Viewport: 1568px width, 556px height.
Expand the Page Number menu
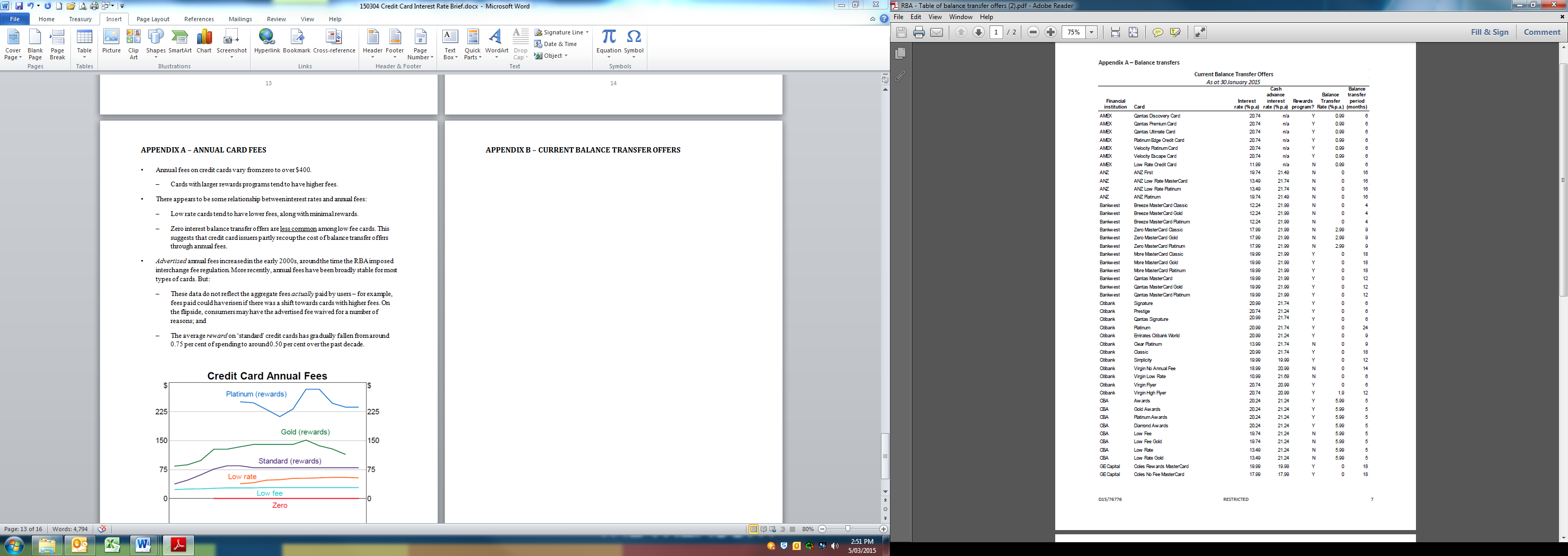(x=420, y=44)
